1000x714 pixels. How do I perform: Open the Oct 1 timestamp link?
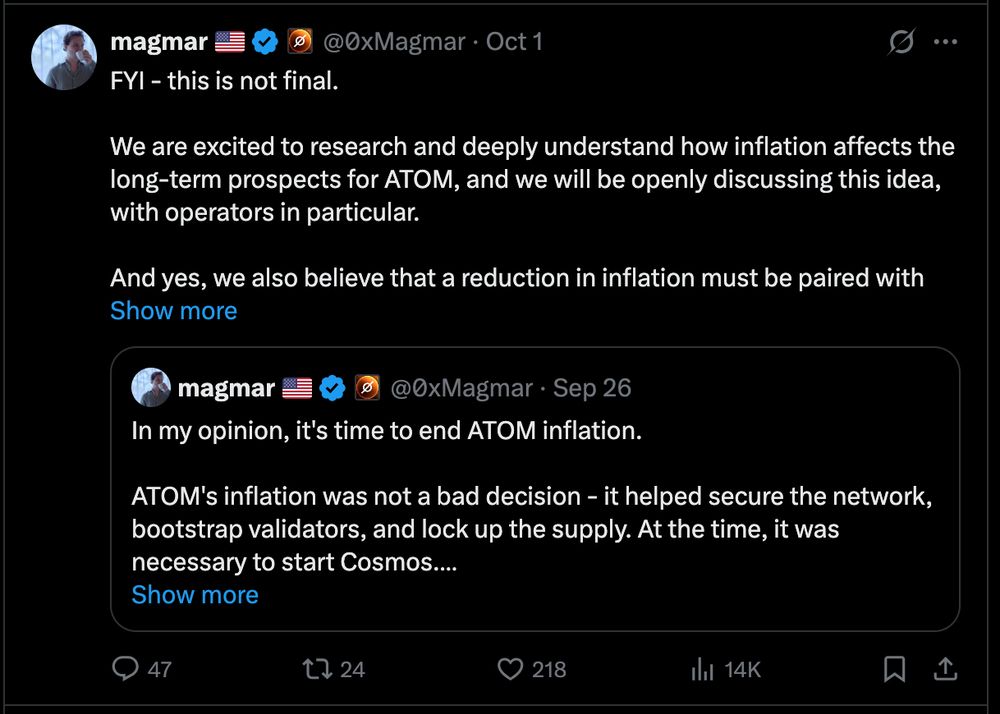click(x=514, y=42)
